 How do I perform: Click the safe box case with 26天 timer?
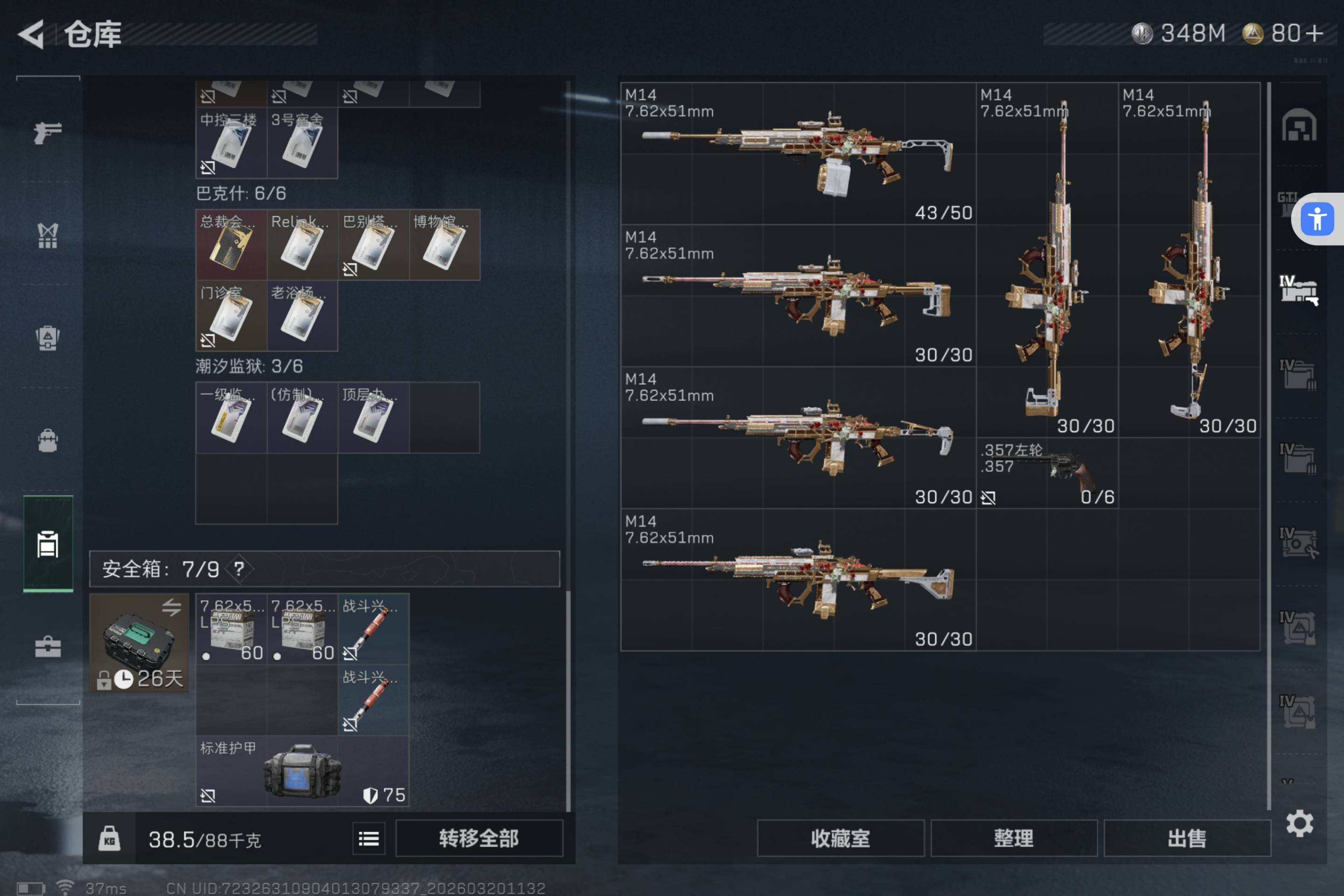pyautogui.click(x=139, y=642)
